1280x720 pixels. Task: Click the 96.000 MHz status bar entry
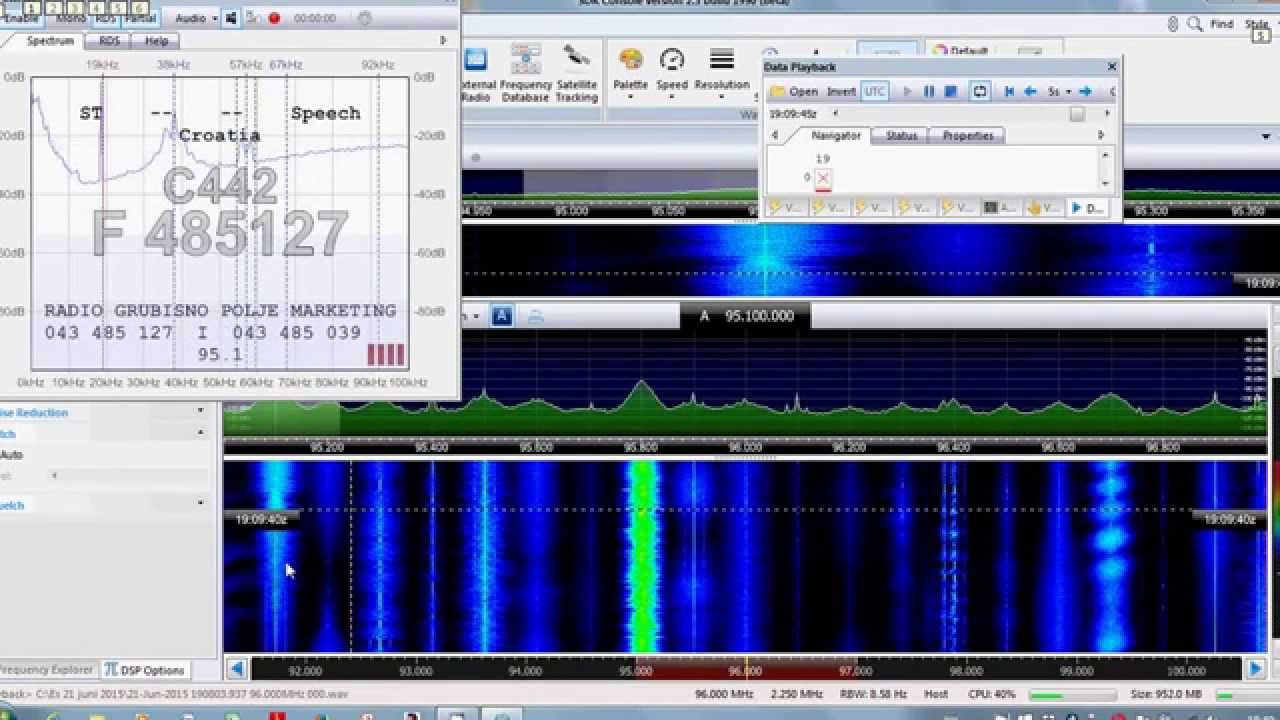tap(725, 694)
